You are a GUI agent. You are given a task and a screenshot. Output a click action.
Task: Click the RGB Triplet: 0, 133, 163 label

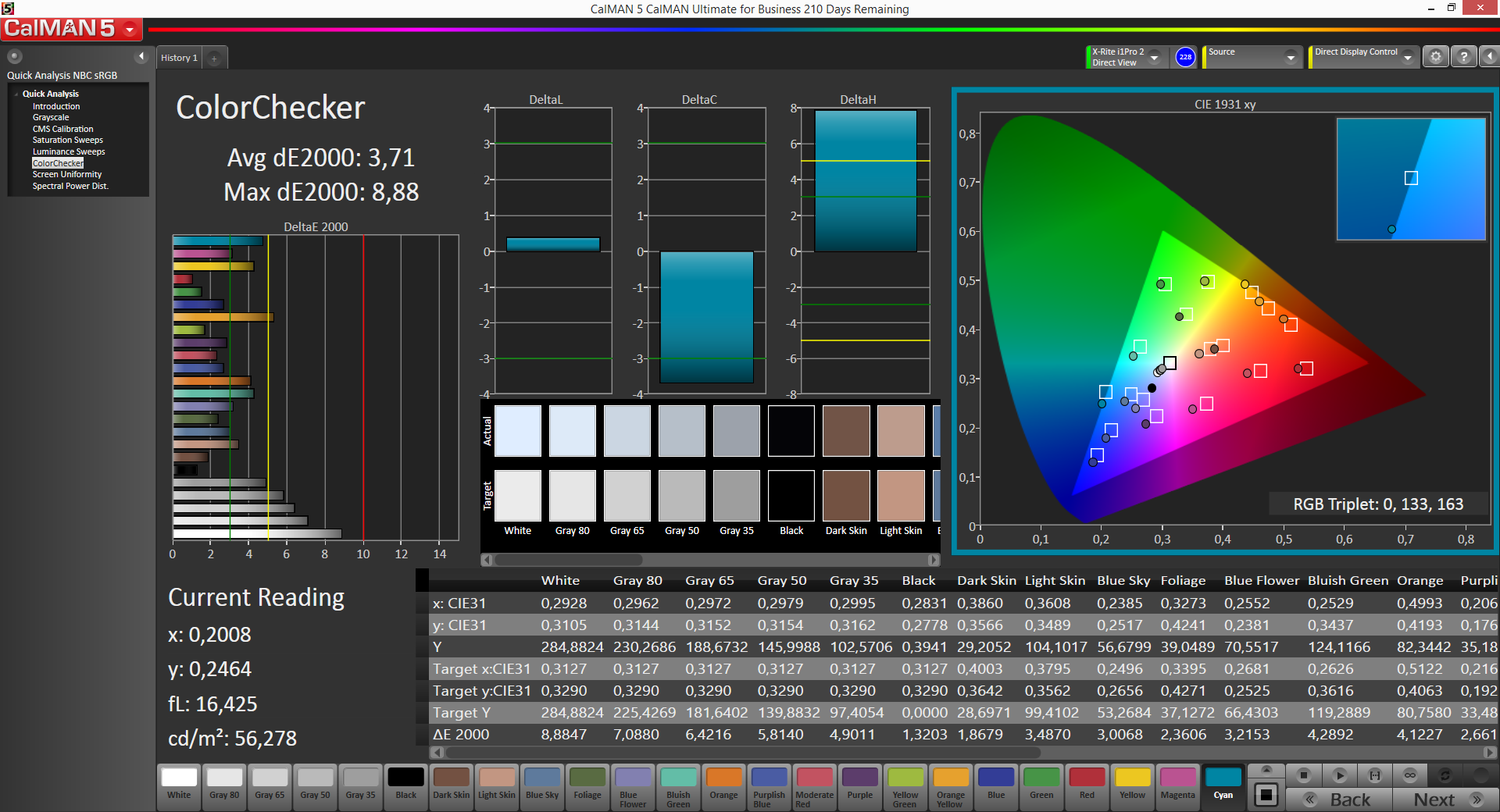tap(1378, 504)
